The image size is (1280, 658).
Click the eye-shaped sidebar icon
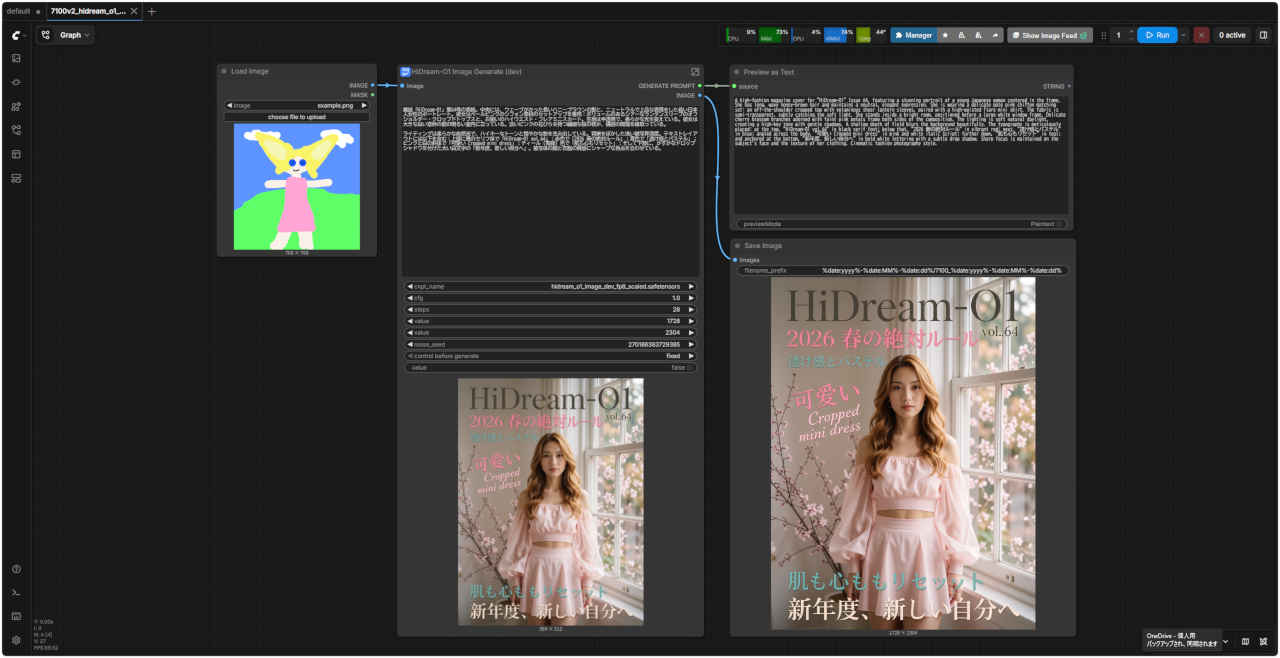tap(16, 82)
